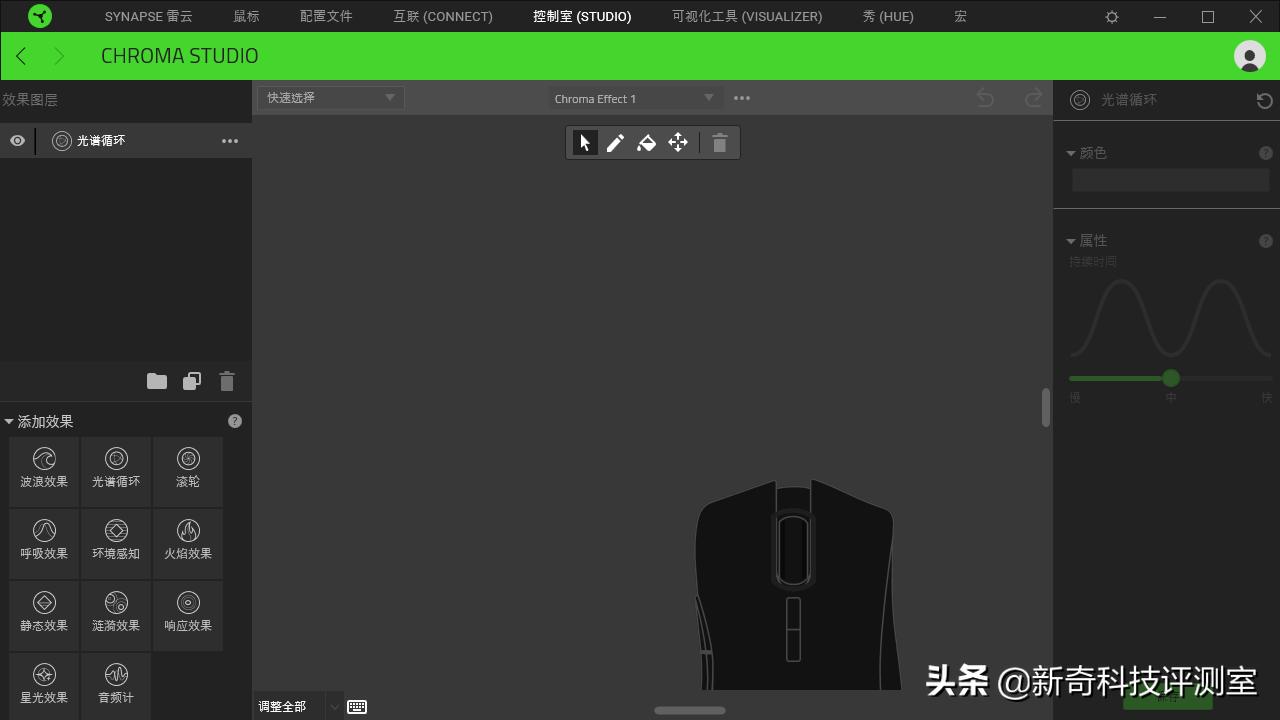
Task: Reset the 光谱循环 effect settings
Action: pos(1264,99)
